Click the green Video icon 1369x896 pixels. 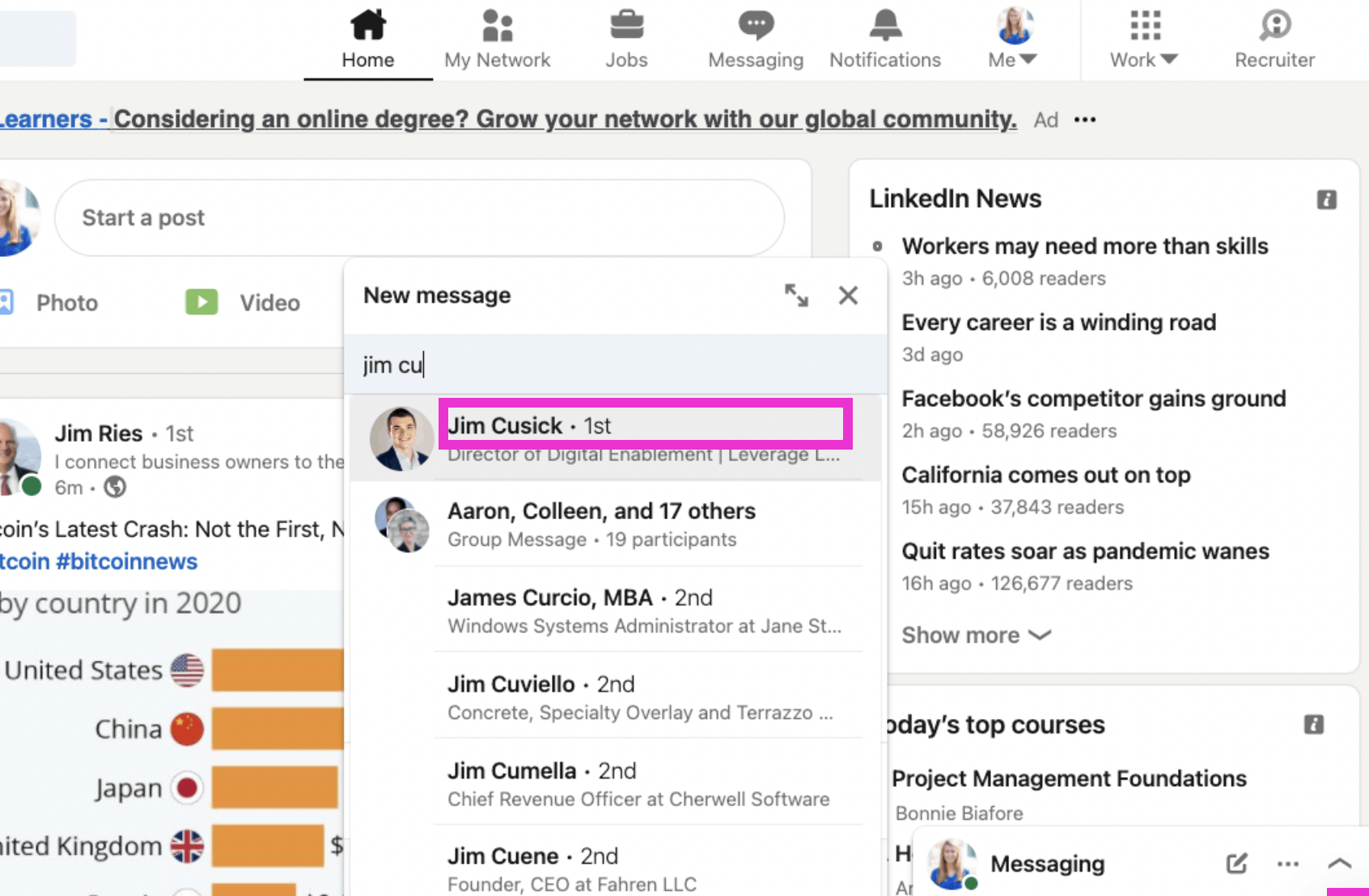[x=201, y=302]
